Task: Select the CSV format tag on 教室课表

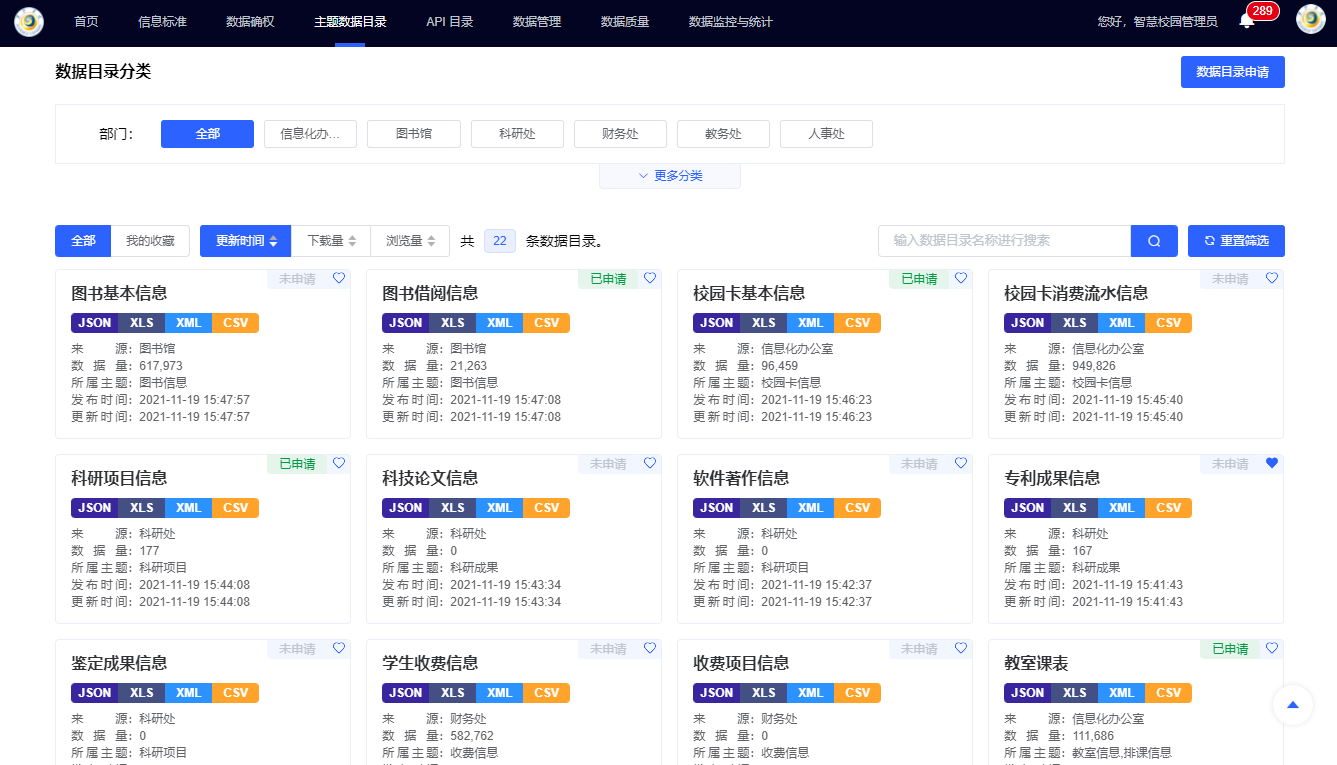Action: [1168, 692]
